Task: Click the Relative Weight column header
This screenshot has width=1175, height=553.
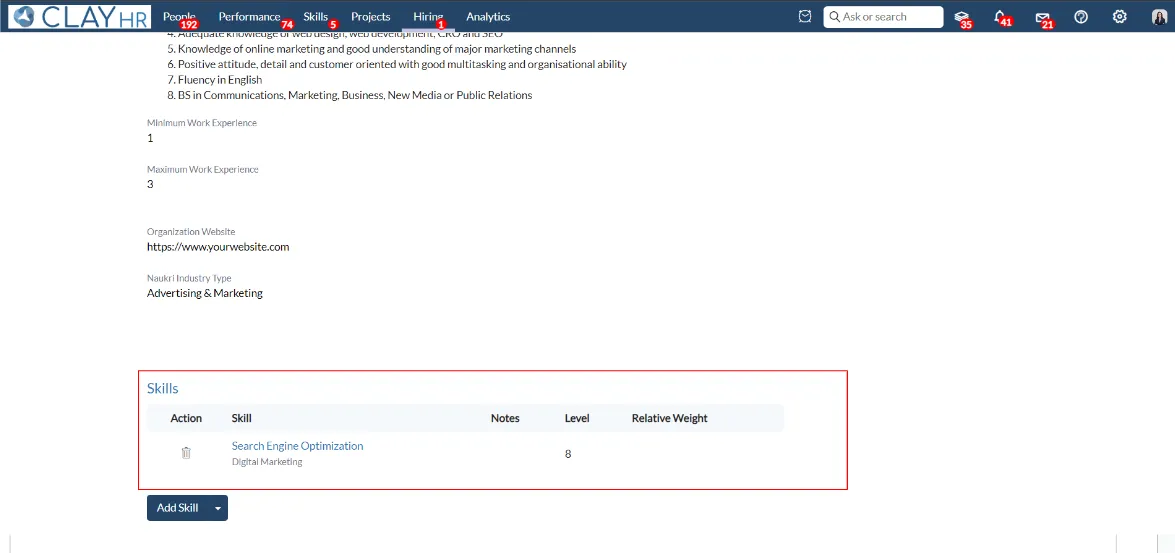Action: click(669, 418)
